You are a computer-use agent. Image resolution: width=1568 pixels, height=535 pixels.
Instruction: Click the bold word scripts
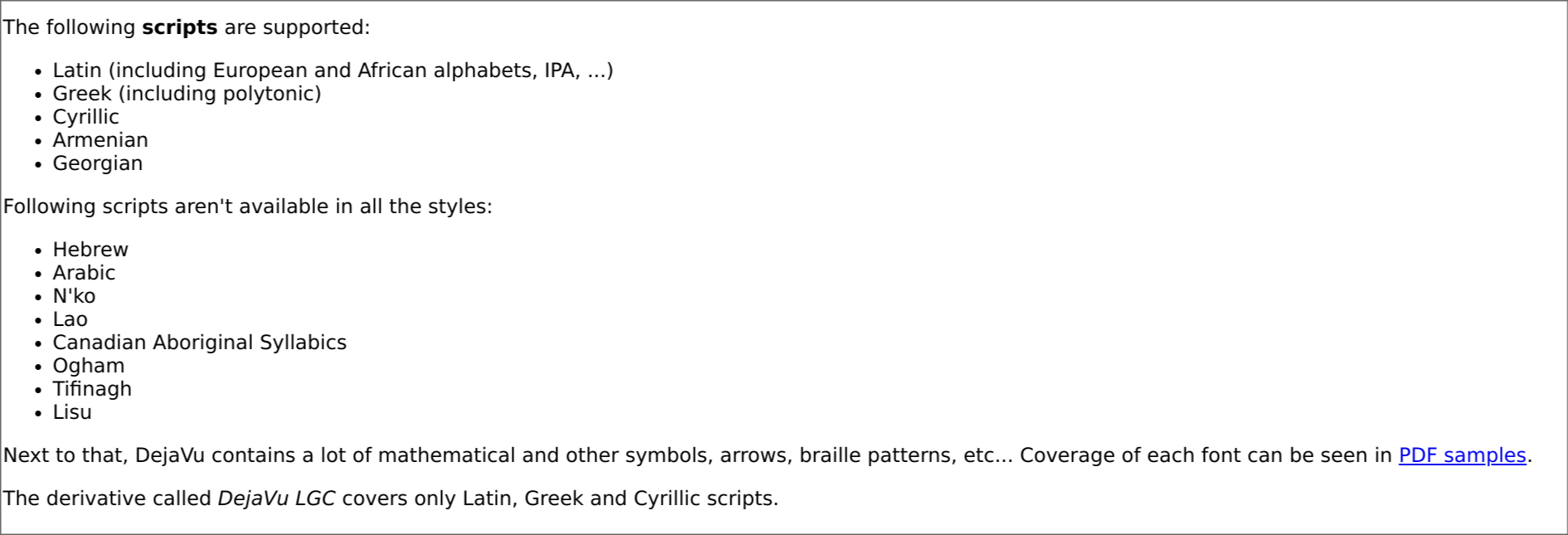[179, 27]
